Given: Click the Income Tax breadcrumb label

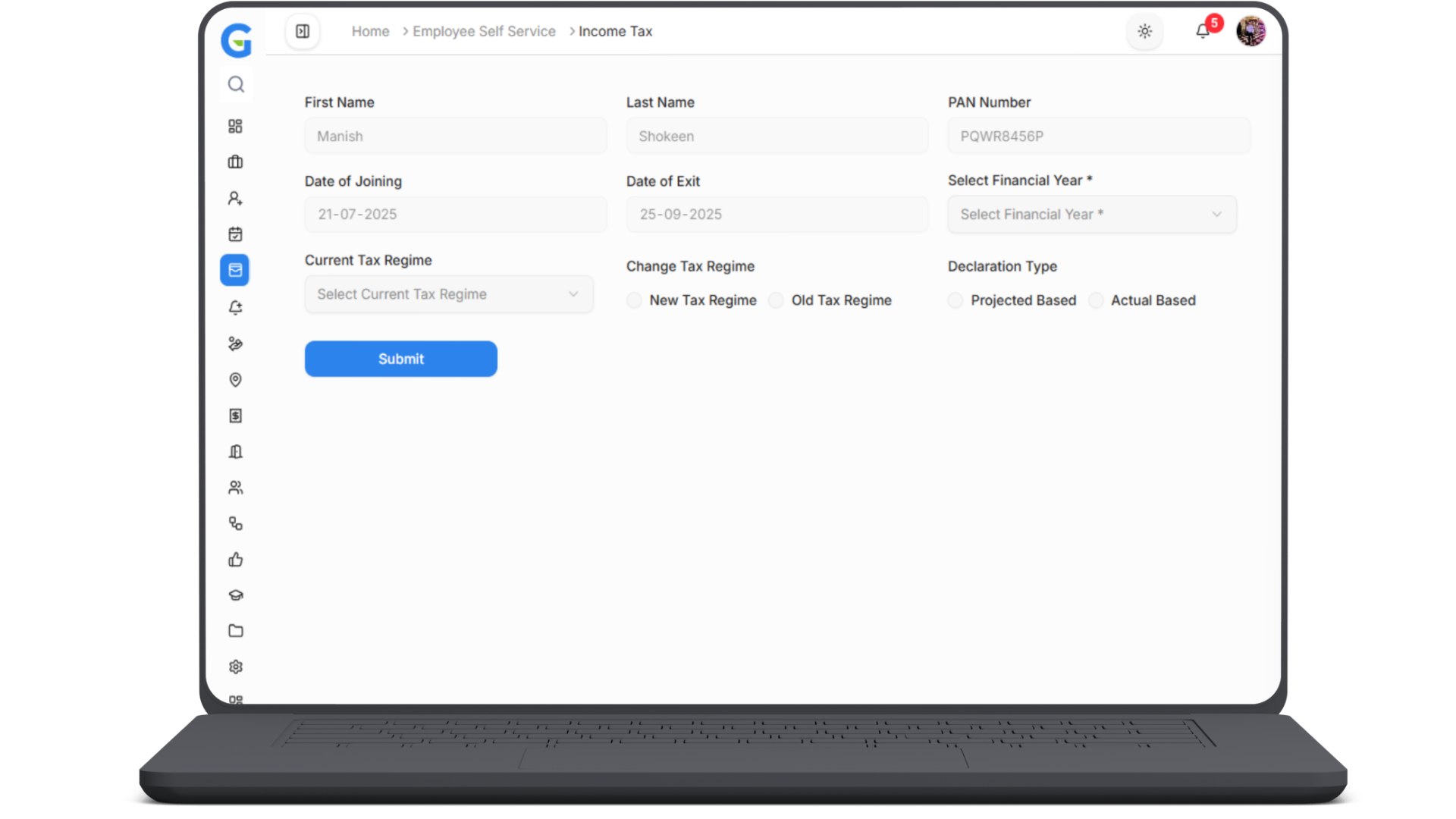Looking at the screenshot, I should coord(615,31).
